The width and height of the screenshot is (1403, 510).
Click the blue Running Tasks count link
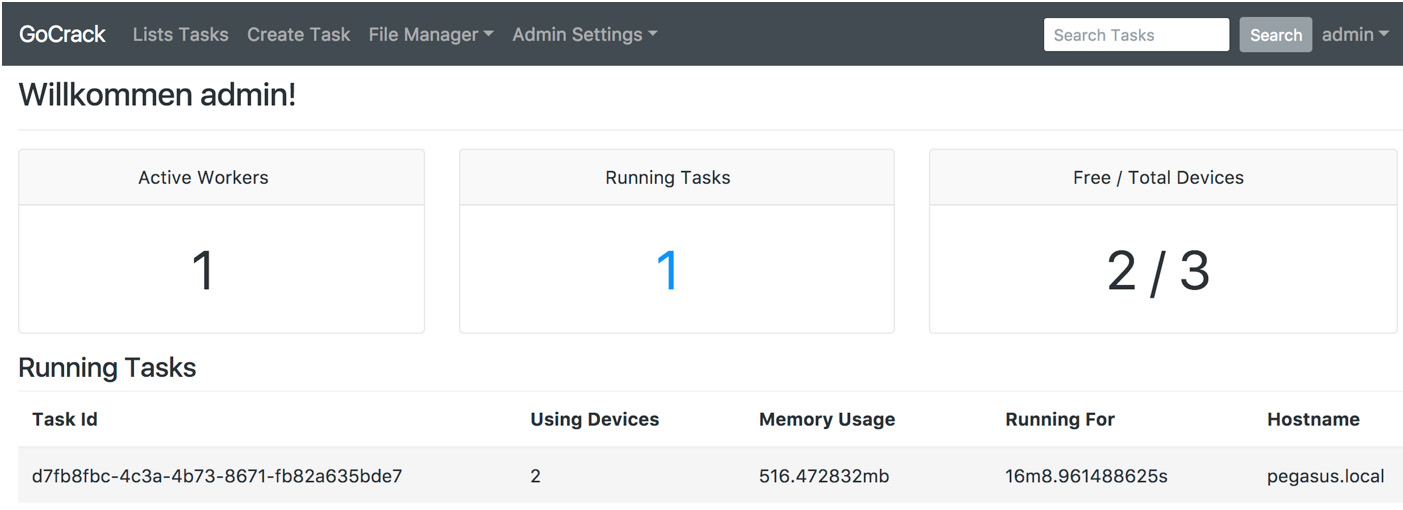click(667, 271)
